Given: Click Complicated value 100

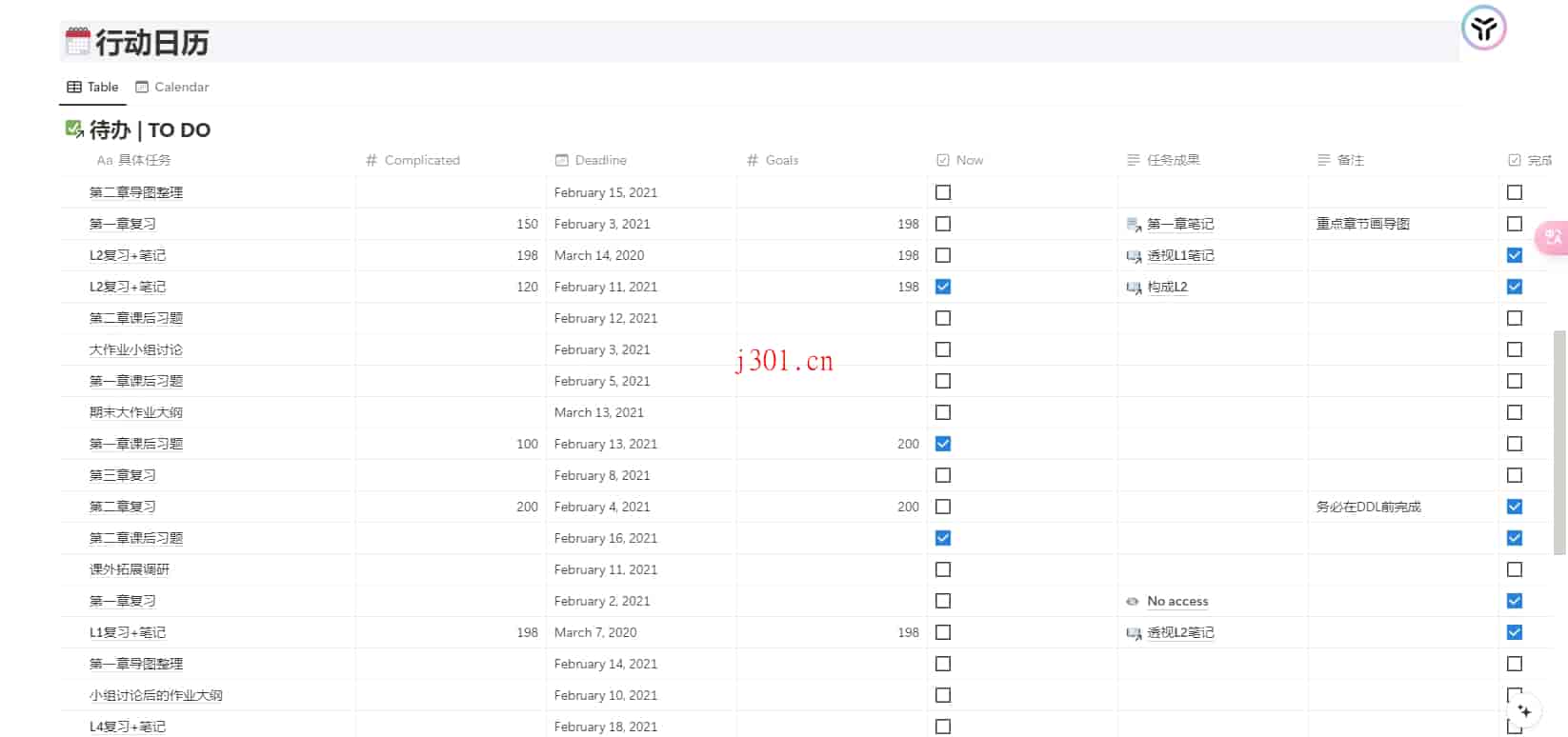Looking at the screenshot, I should [x=527, y=444].
